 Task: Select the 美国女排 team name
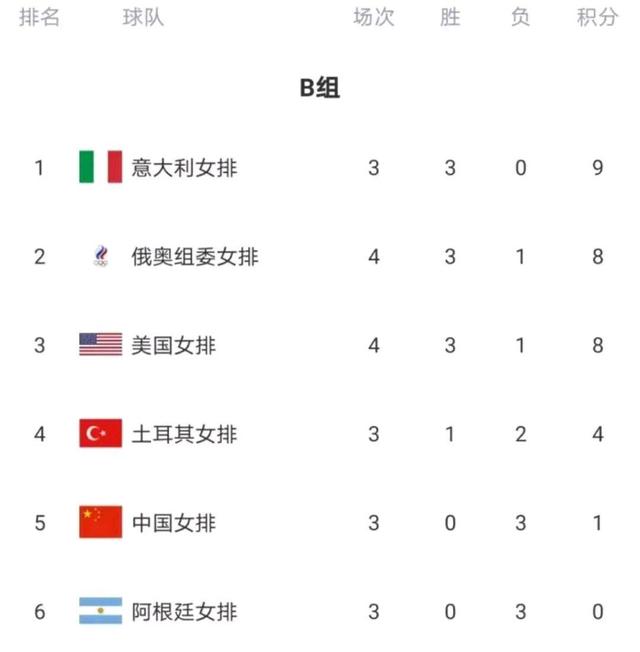tap(173, 346)
